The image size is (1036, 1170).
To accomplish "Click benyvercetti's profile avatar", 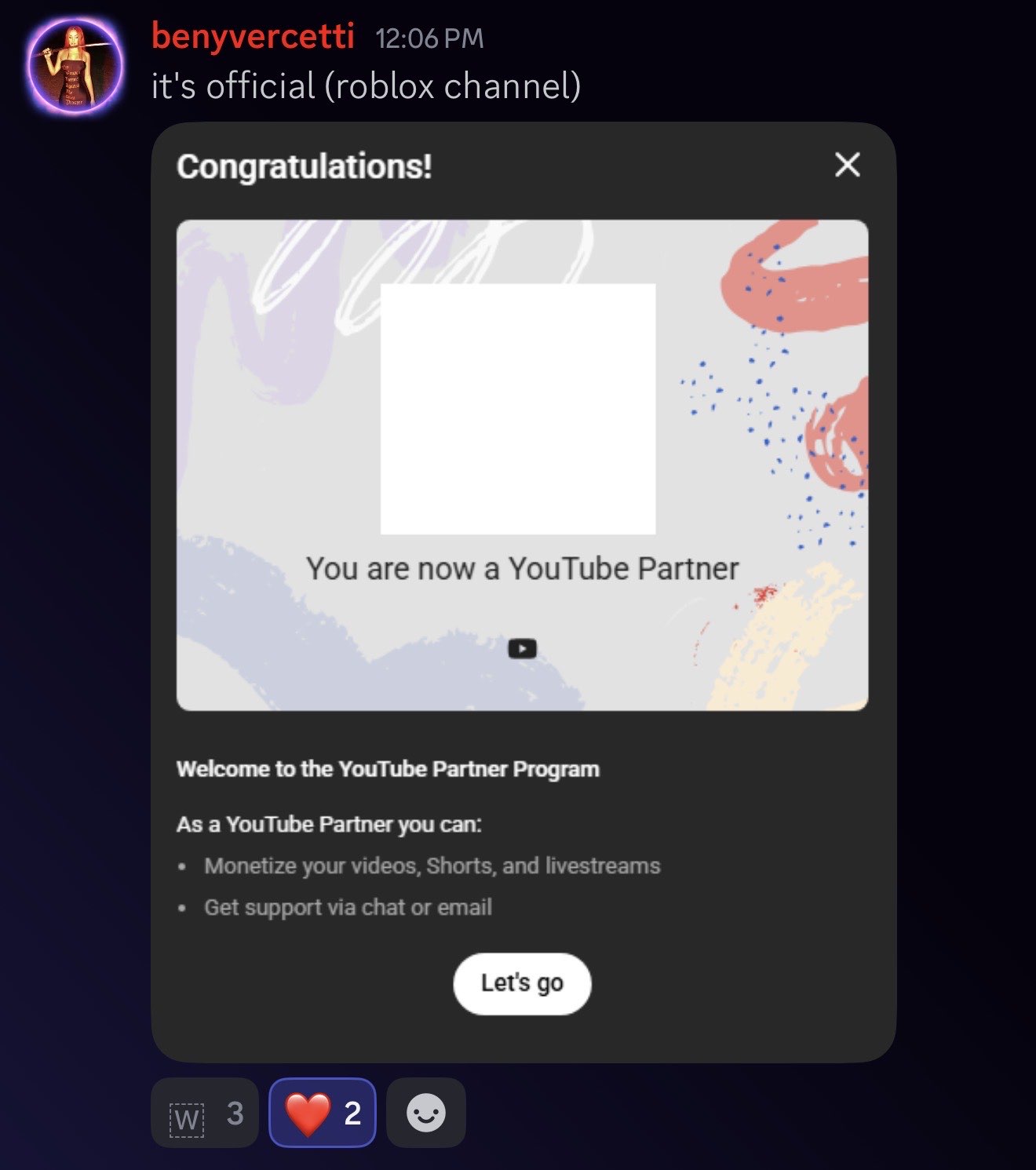I will point(75,67).
